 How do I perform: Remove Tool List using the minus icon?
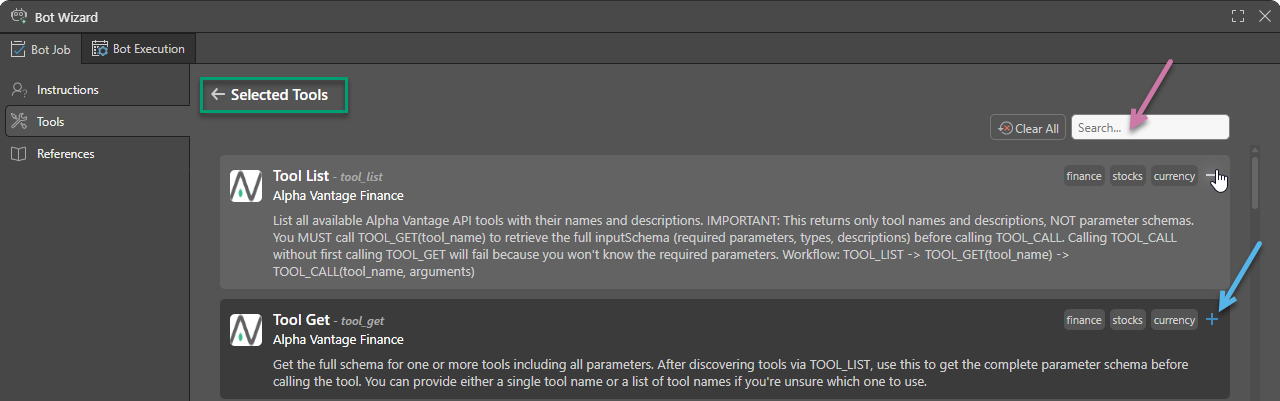(1212, 176)
